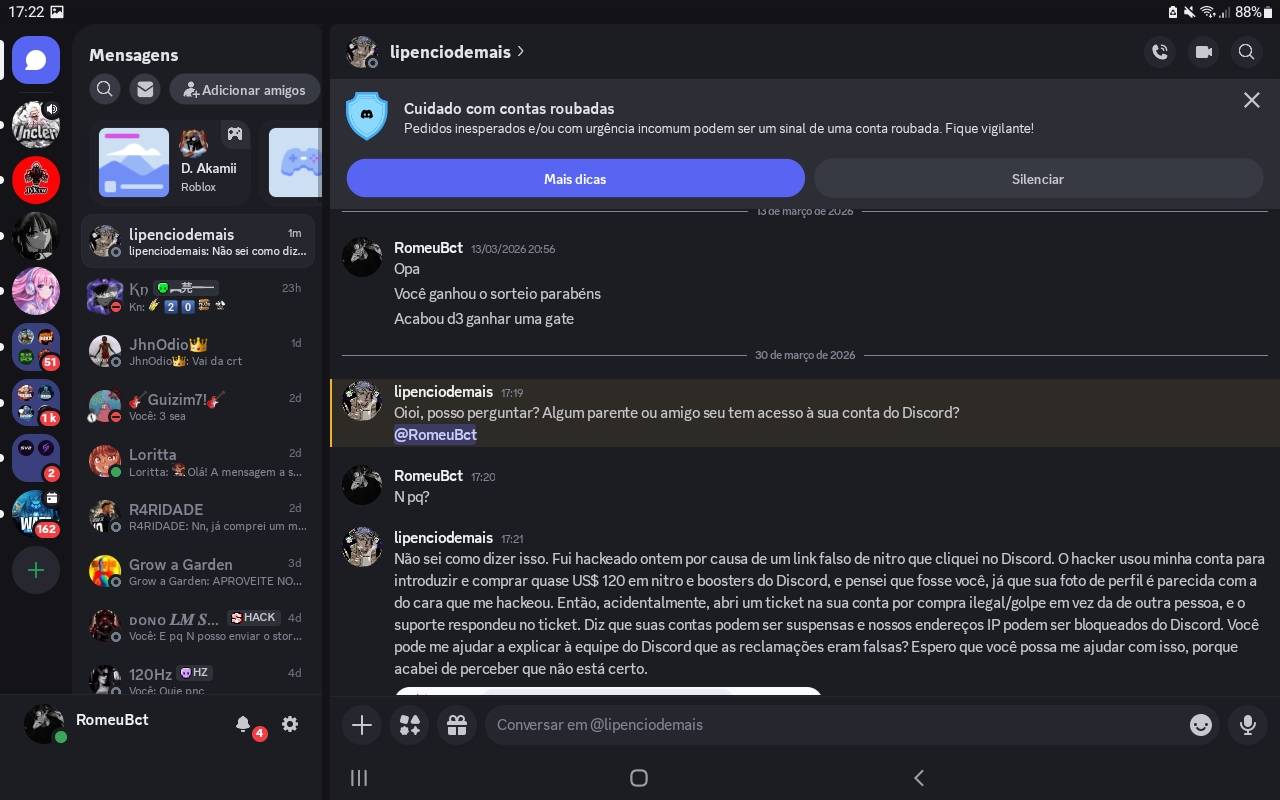Viewport: 1280px width, 800px height.
Task: Open the gift picker in the chat bar
Action: coord(457,724)
